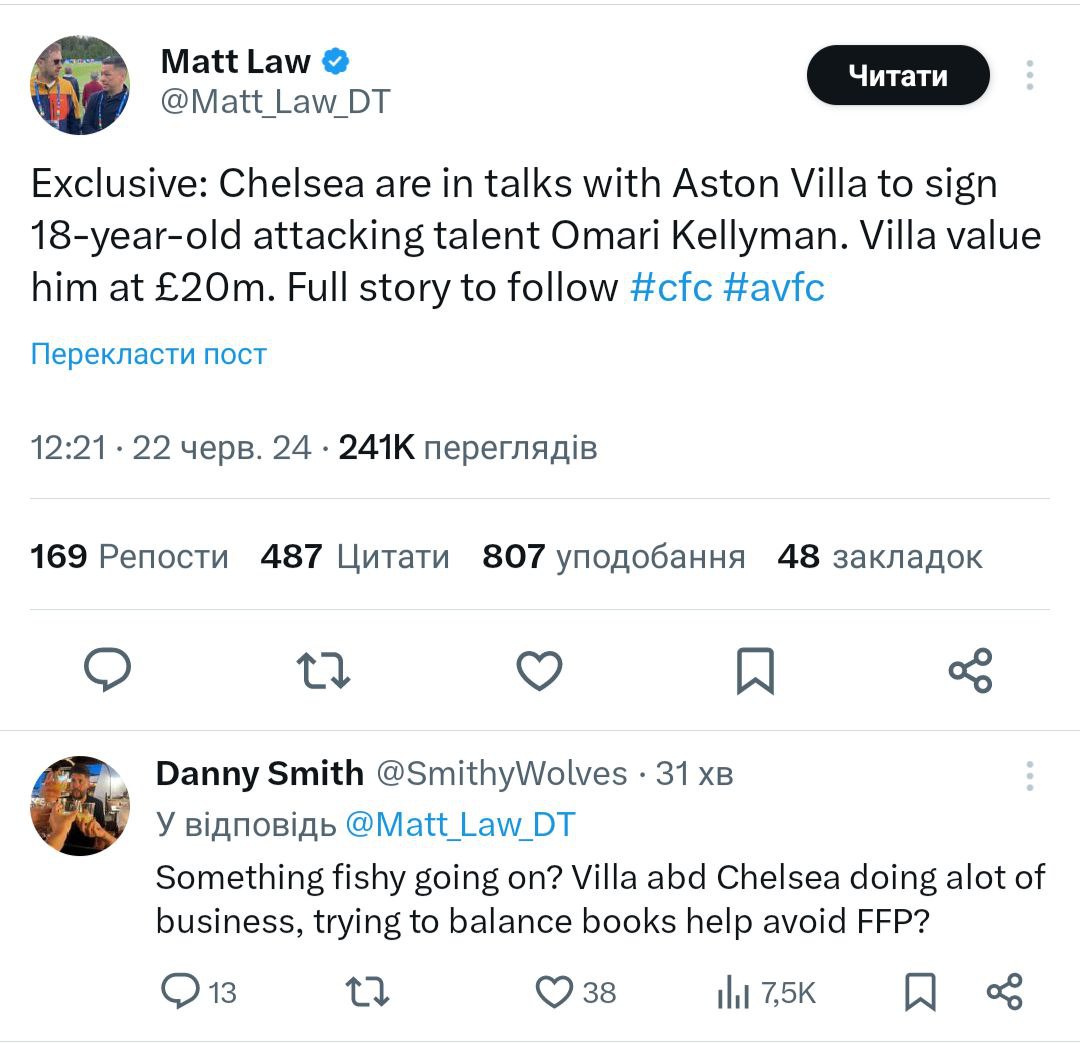View the 487 Цитати list

pyautogui.click(x=354, y=556)
